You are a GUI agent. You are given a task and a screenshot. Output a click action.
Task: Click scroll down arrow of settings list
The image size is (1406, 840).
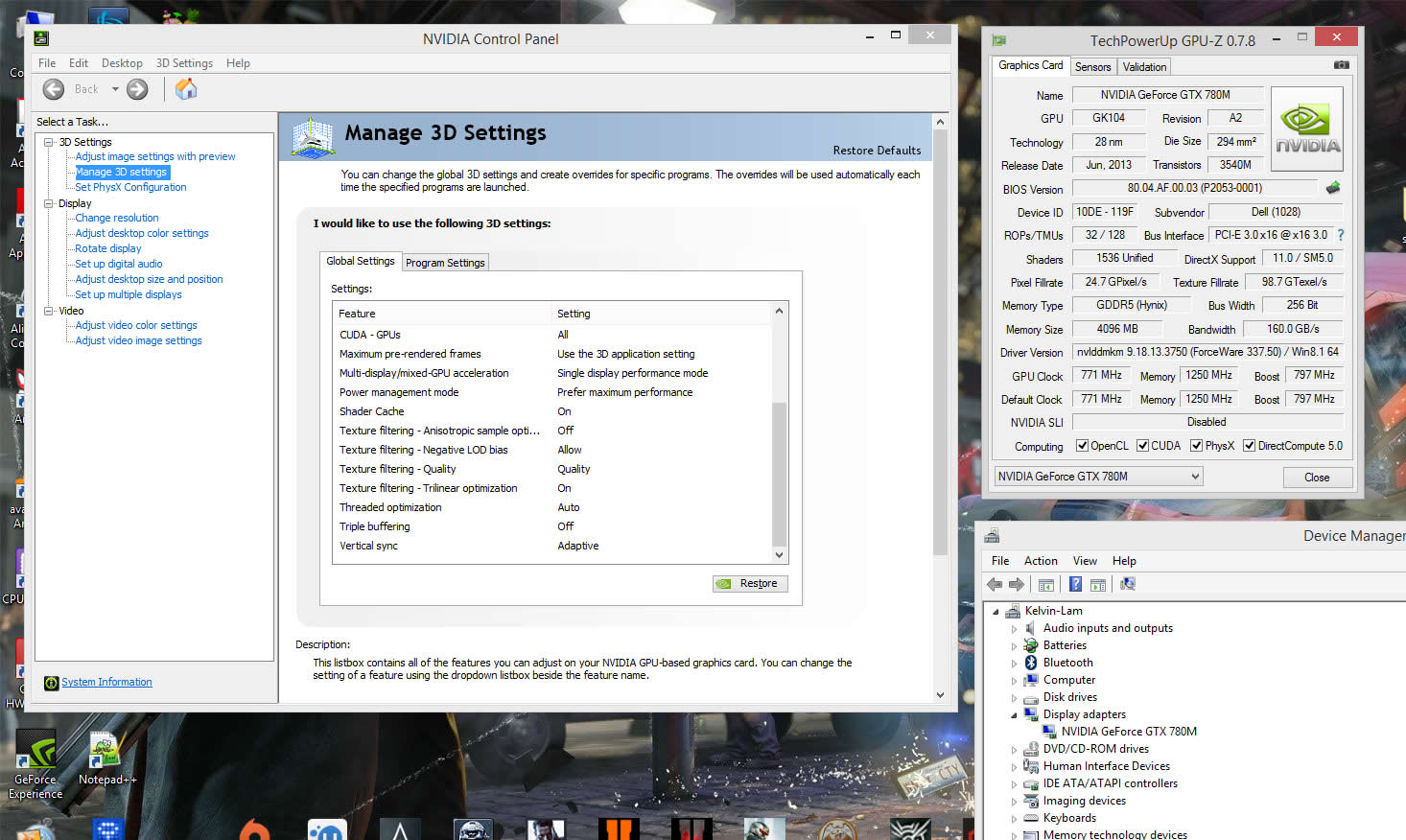click(779, 555)
